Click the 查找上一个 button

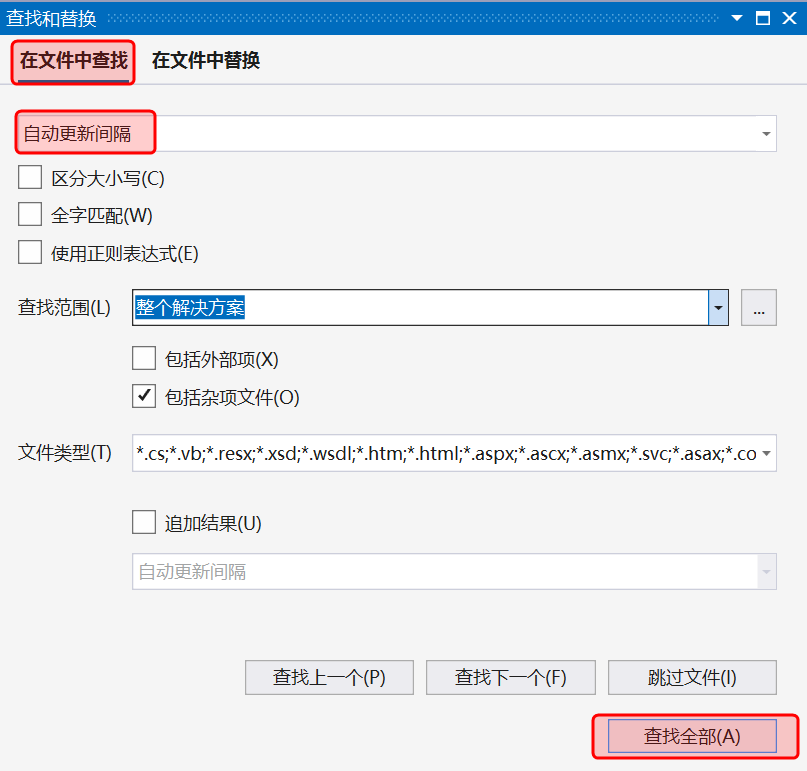329,677
